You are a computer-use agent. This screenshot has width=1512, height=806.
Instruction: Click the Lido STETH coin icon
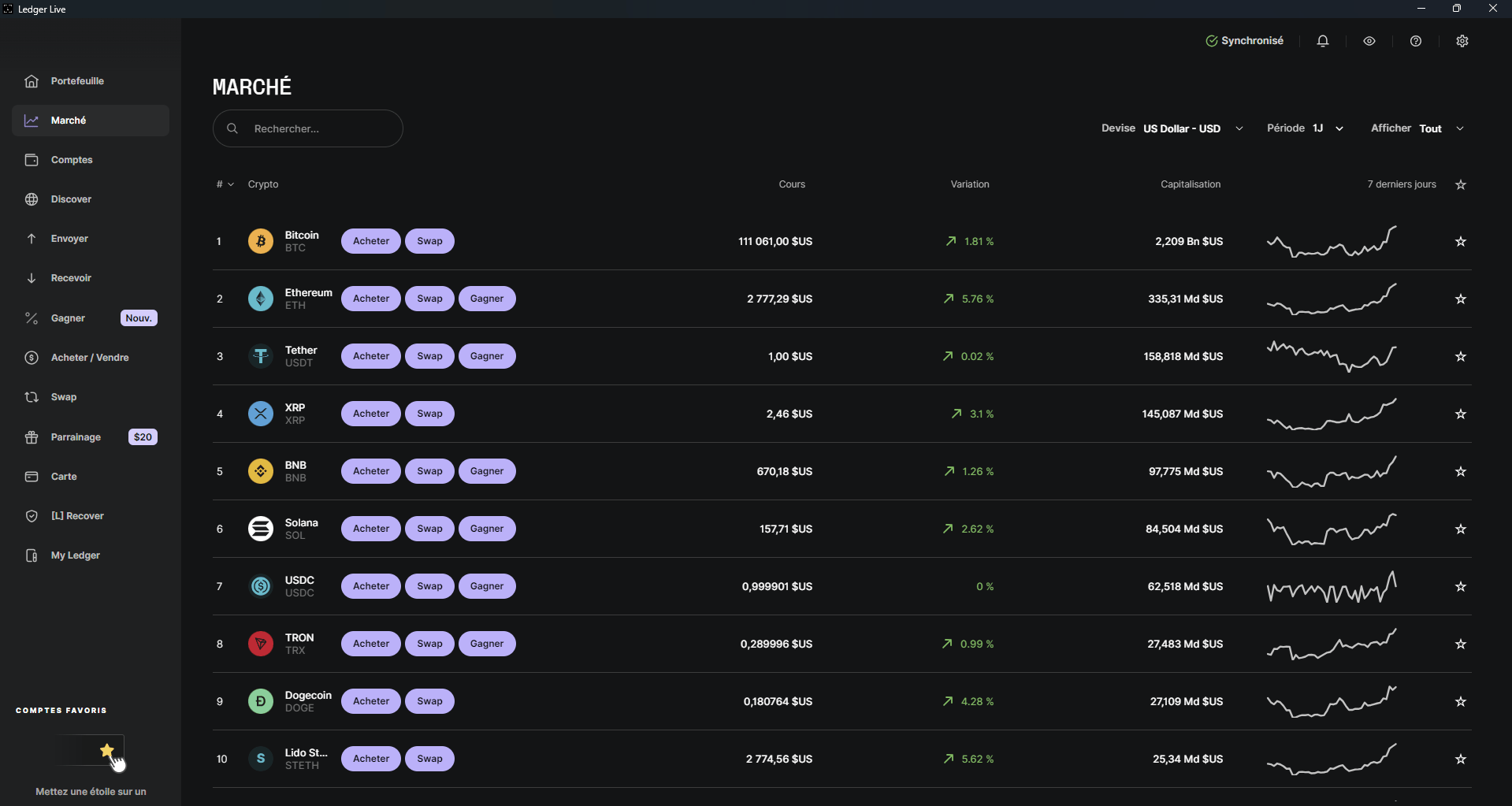point(261,759)
